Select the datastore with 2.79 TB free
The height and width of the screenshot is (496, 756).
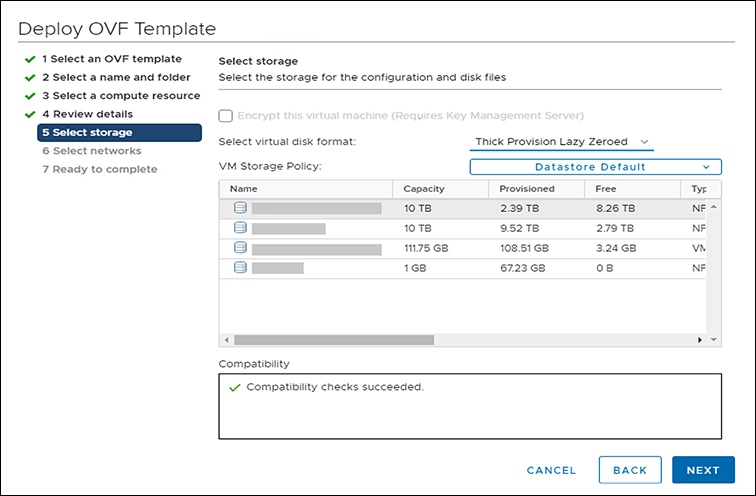point(463,228)
